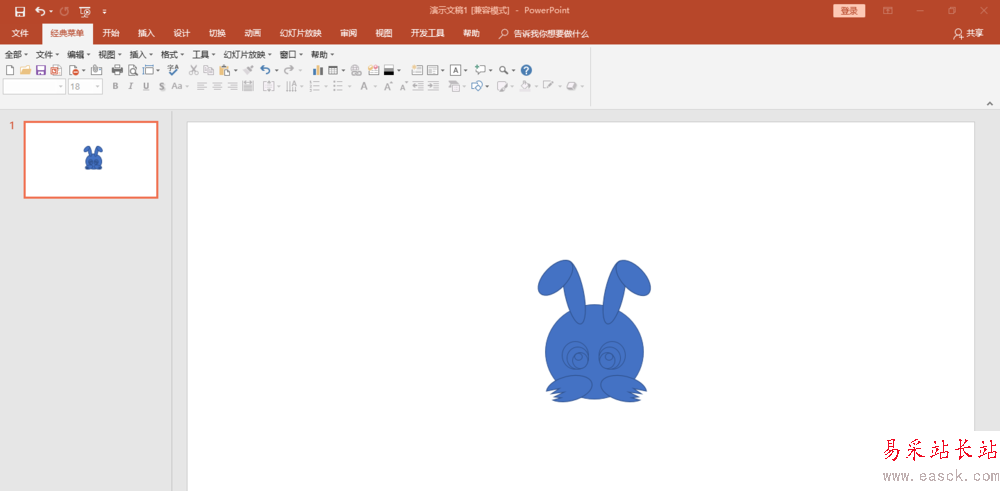1000x491 pixels.
Task: Toggle Bold formatting button
Action: (x=115, y=86)
